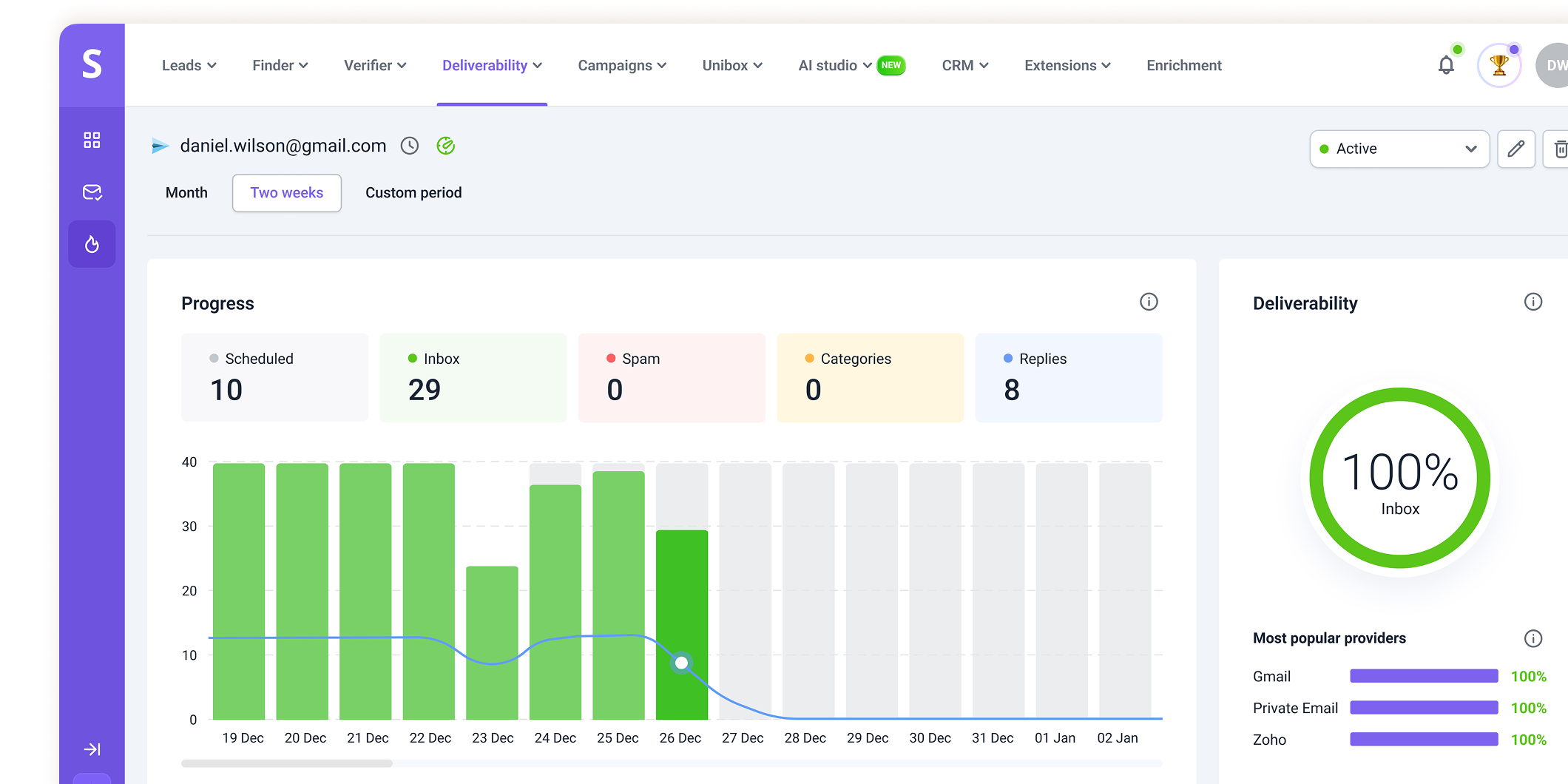Click the chart's horizontal scrollbar

click(287, 763)
